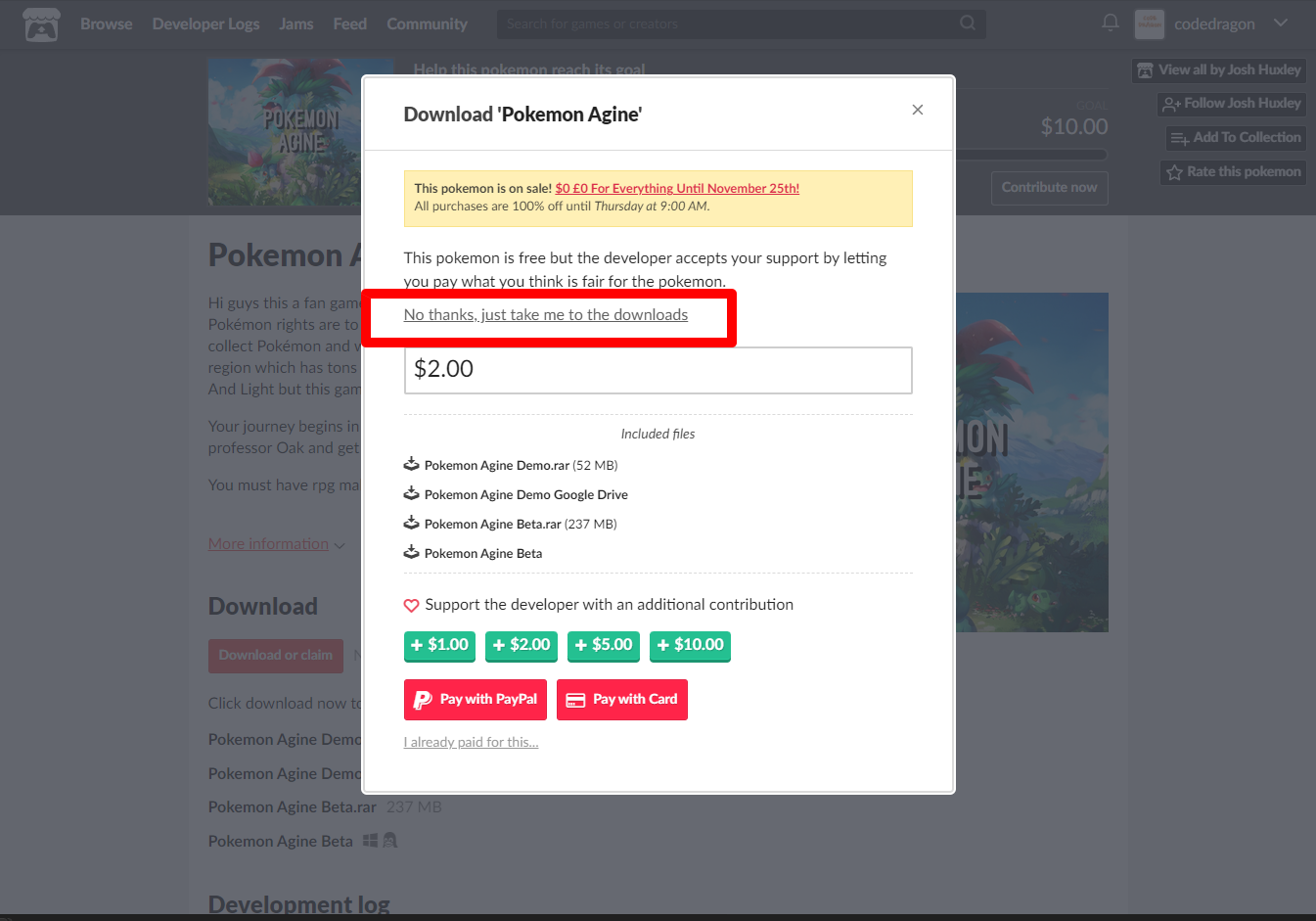This screenshot has width=1316, height=921.
Task: Click the heart support icon
Action: (411, 606)
